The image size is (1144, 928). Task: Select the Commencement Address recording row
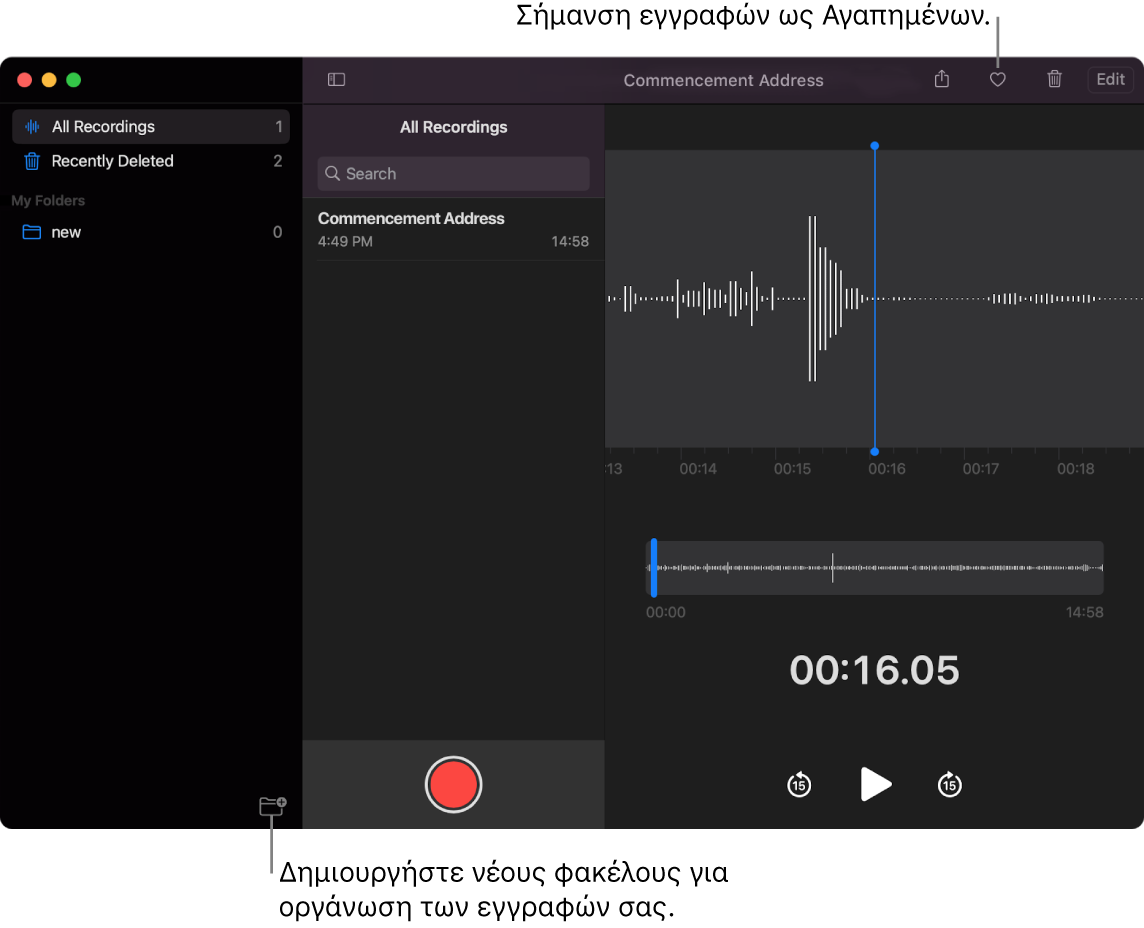(453, 229)
